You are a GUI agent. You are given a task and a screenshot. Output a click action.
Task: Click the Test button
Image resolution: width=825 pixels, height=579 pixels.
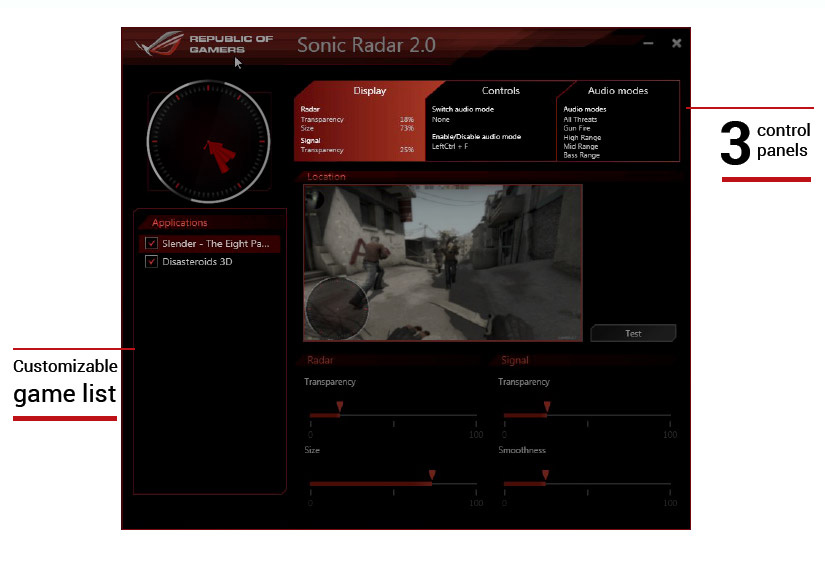[633, 333]
